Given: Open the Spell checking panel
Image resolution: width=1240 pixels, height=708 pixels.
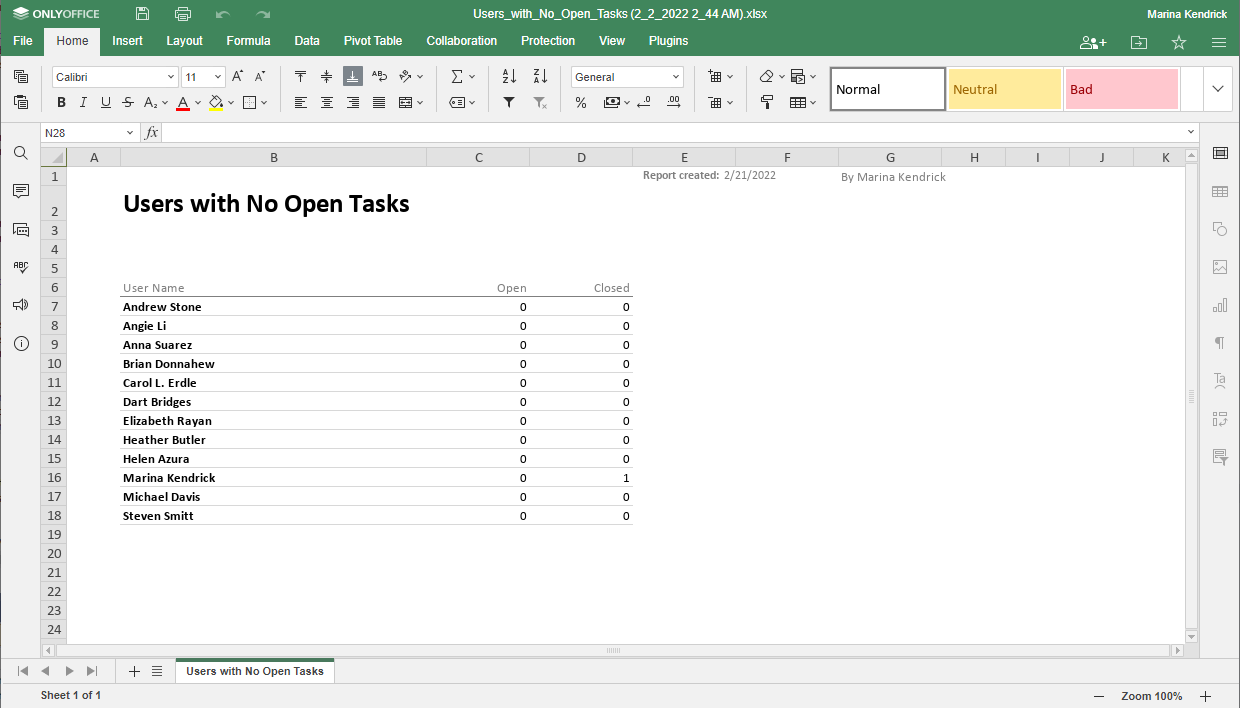Looking at the screenshot, I should click(20, 266).
